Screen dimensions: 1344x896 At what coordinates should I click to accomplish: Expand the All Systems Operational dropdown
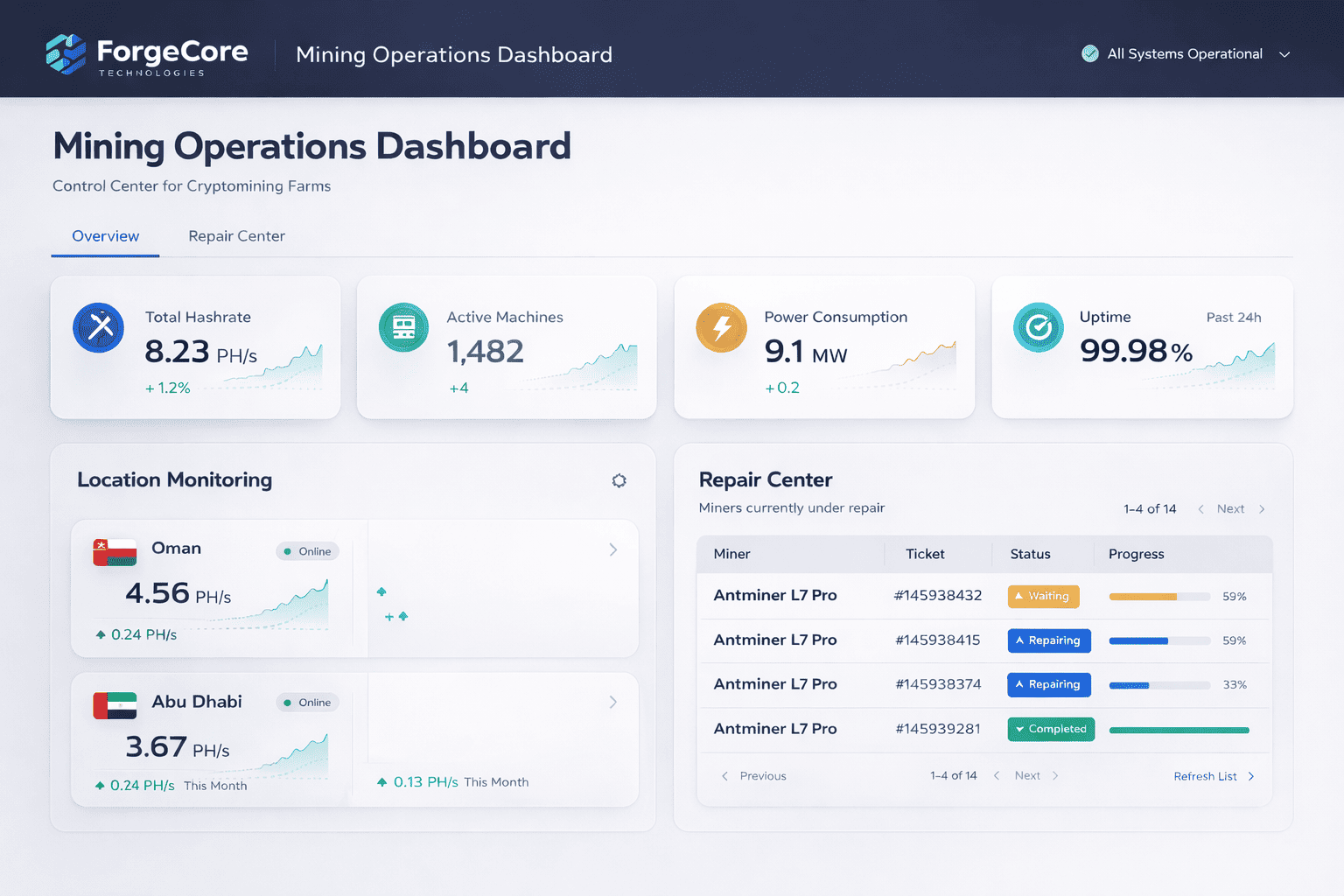tap(1284, 54)
